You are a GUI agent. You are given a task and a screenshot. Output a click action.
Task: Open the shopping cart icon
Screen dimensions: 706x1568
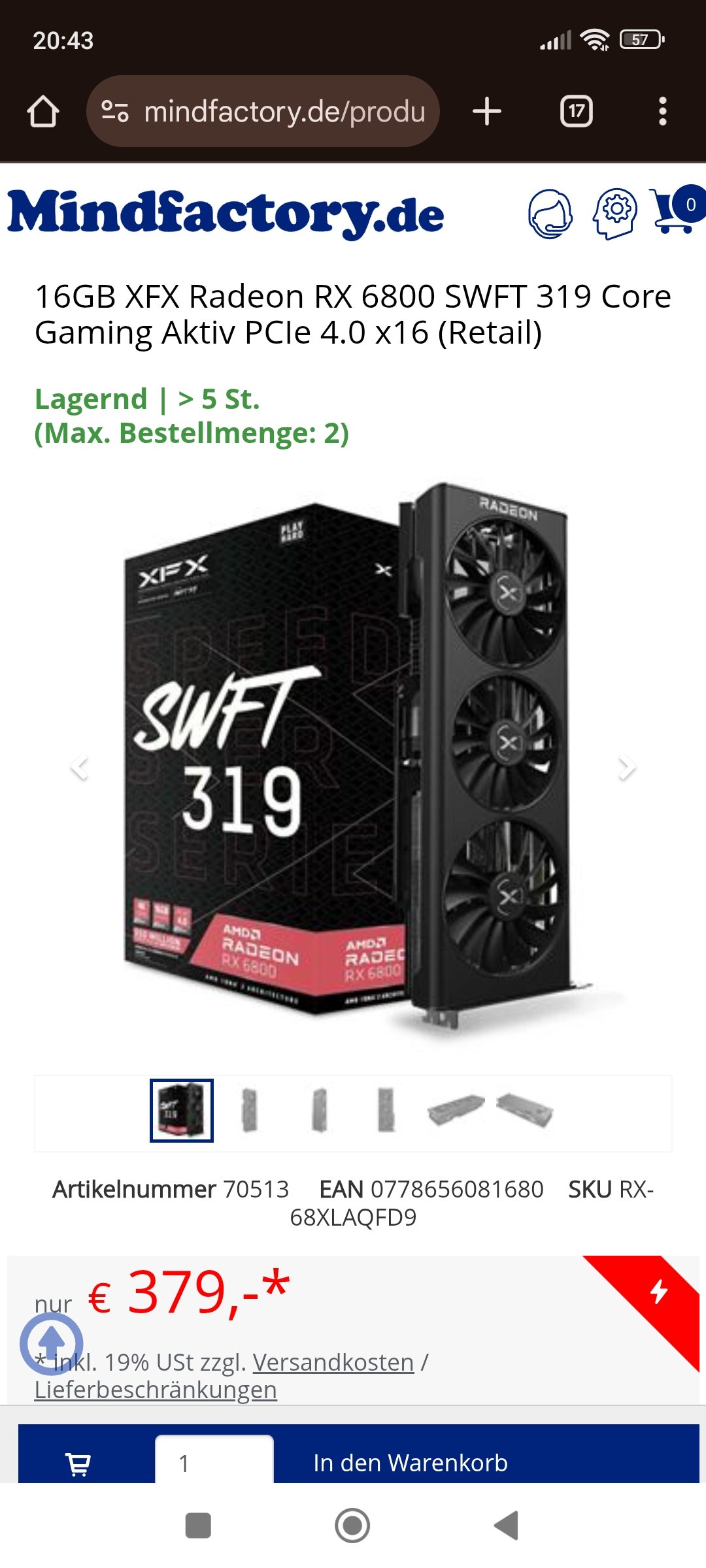pos(677,210)
